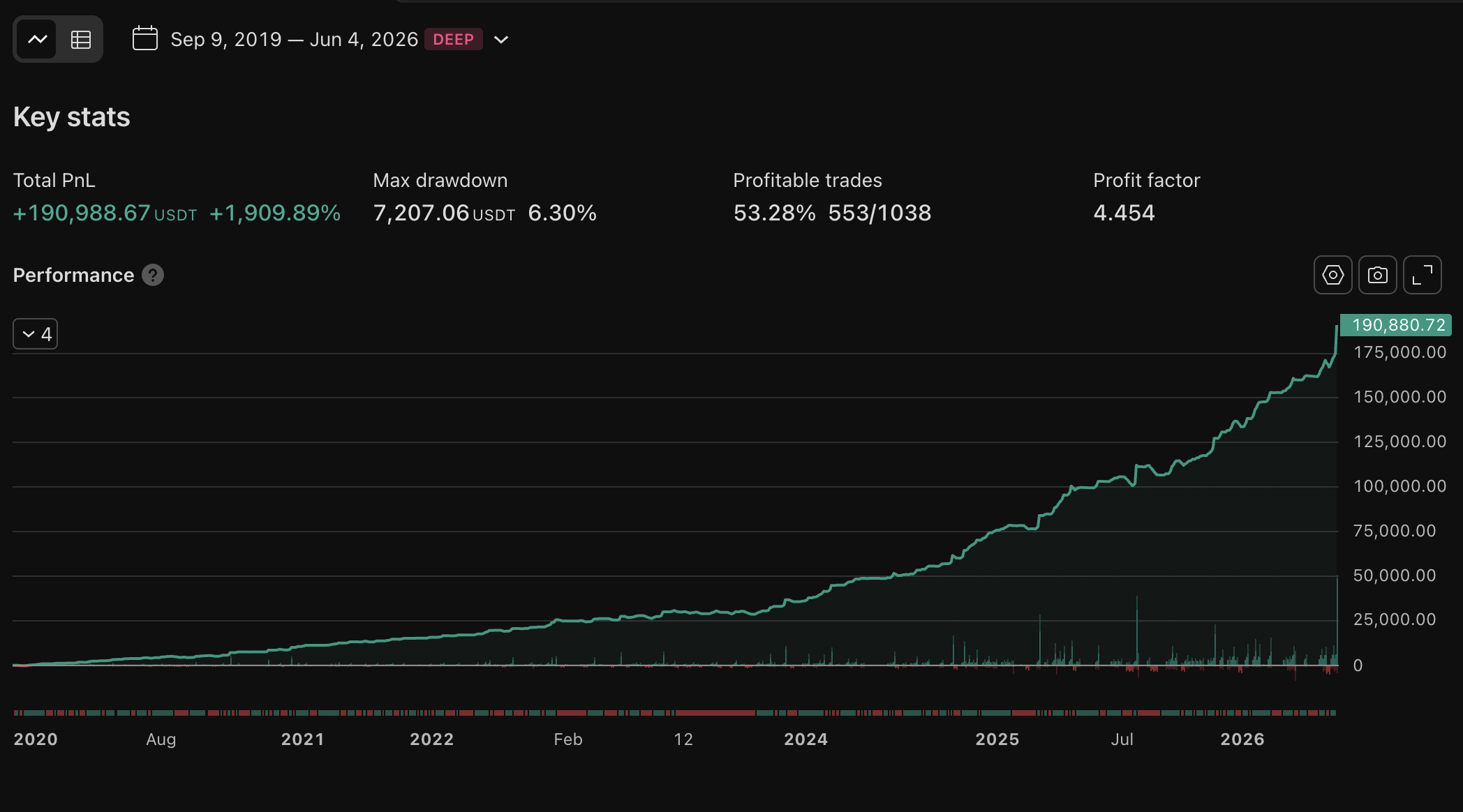The height and width of the screenshot is (812, 1463).
Task: Click the 150,000.00 price axis label
Action: click(1399, 397)
